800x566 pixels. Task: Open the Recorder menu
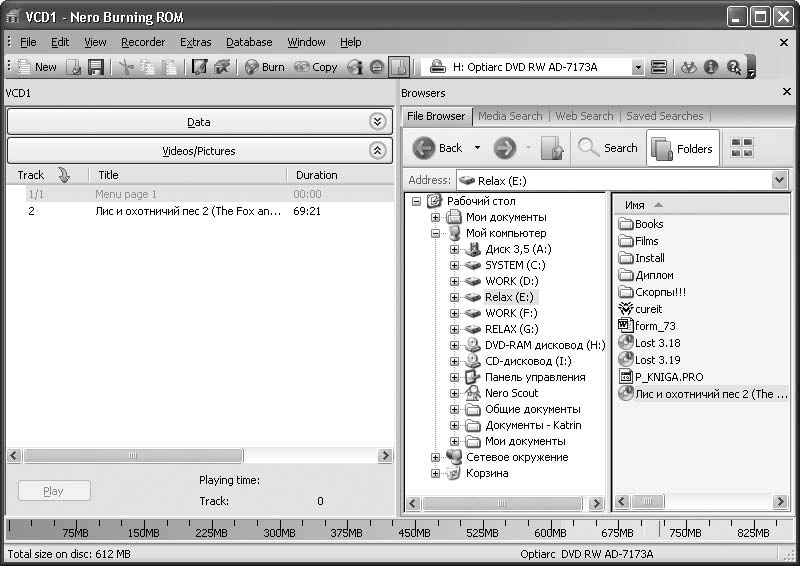pyautogui.click(x=143, y=42)
